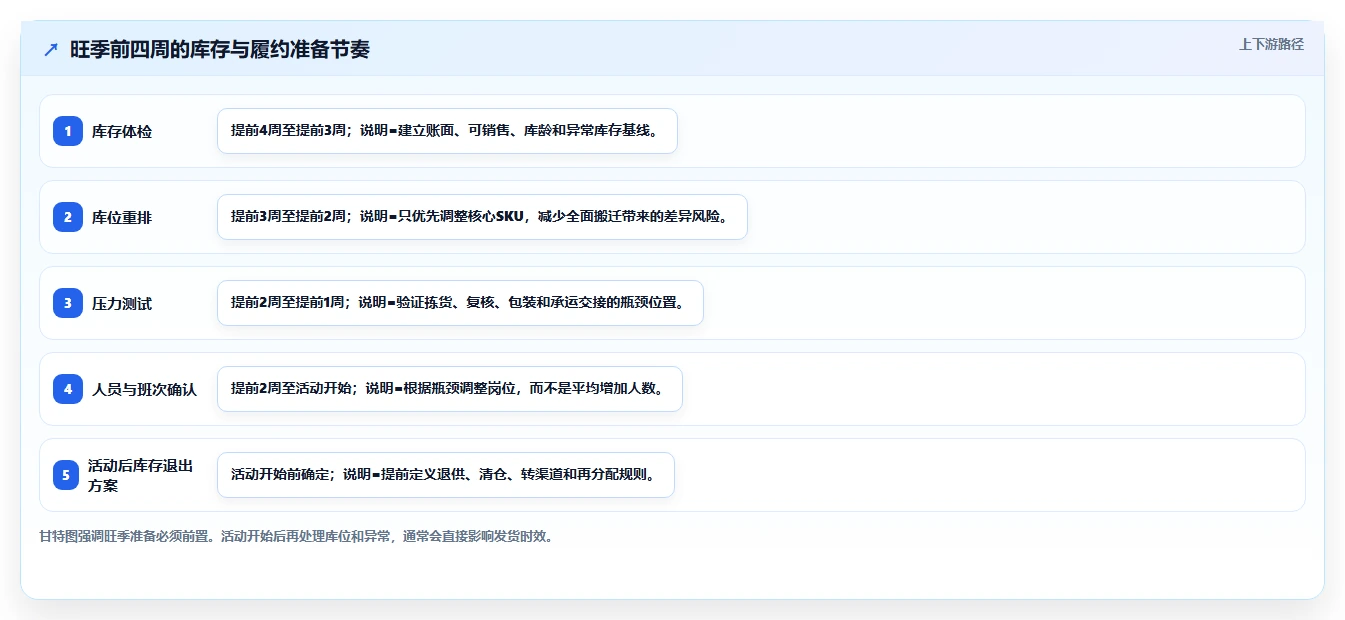Click the 活动后库存退出方案 step label

[140, 475]
